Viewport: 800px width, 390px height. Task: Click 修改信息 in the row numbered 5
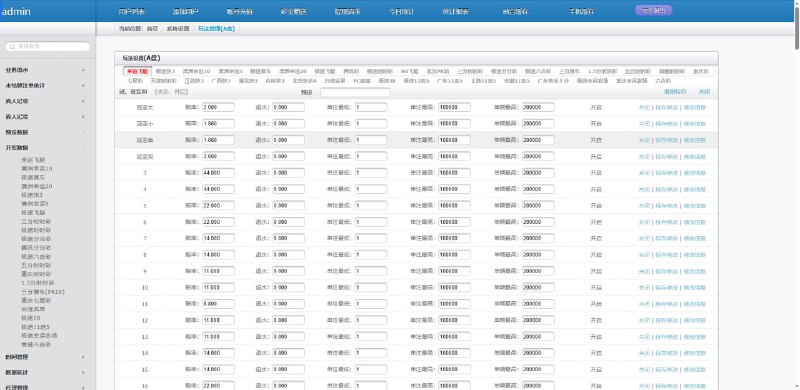[694, 206]
